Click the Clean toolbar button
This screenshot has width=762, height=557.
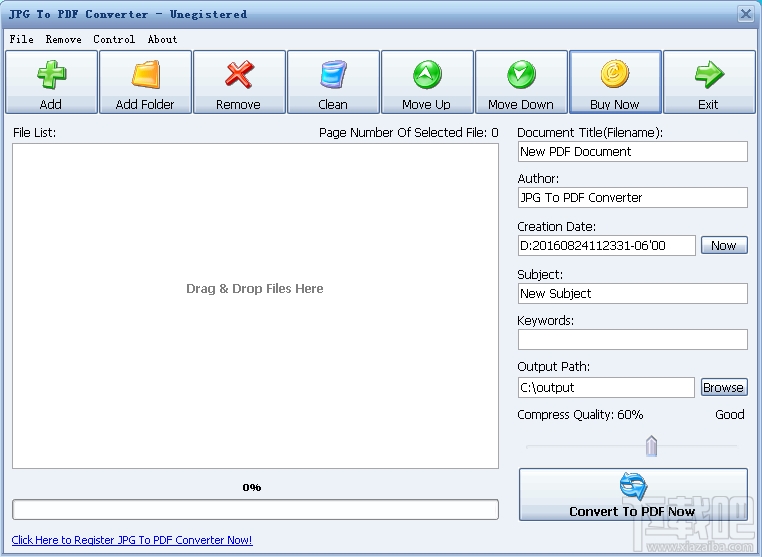click(x=333, y=82)
